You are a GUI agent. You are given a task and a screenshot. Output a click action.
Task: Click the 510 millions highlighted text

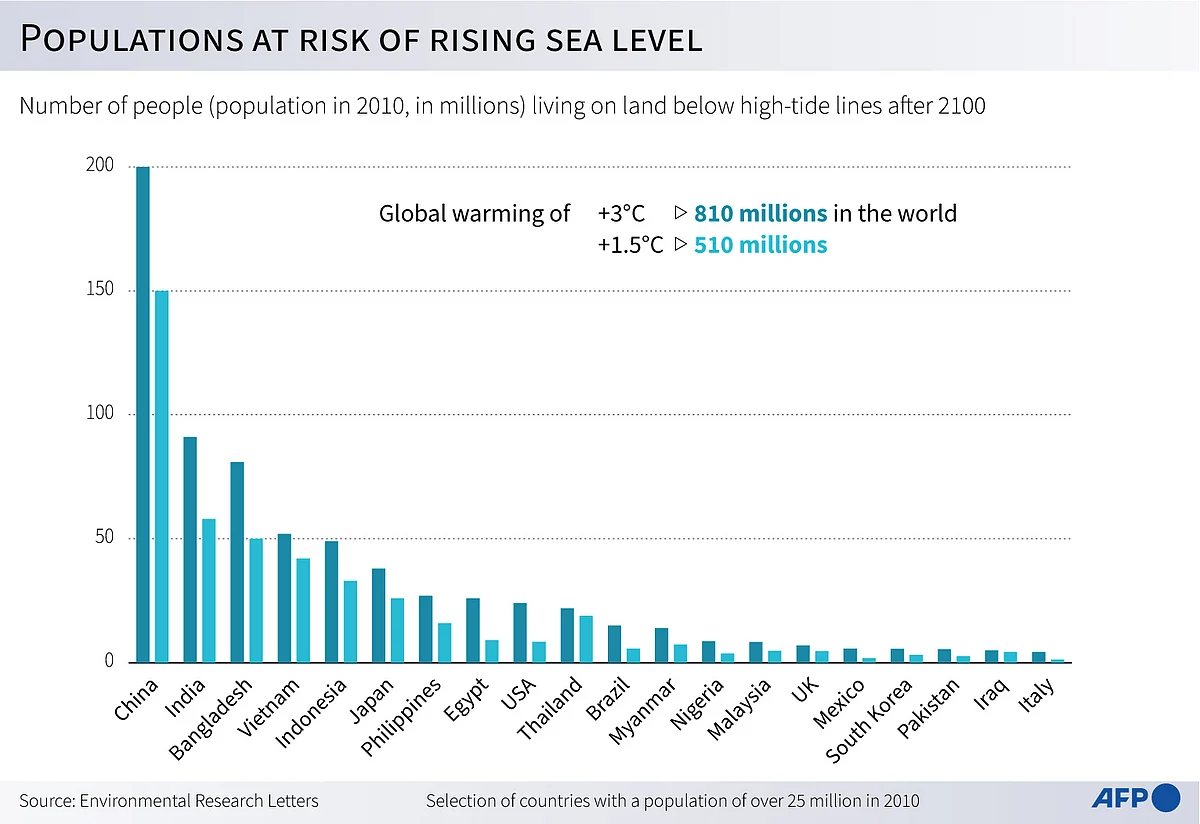760,244
